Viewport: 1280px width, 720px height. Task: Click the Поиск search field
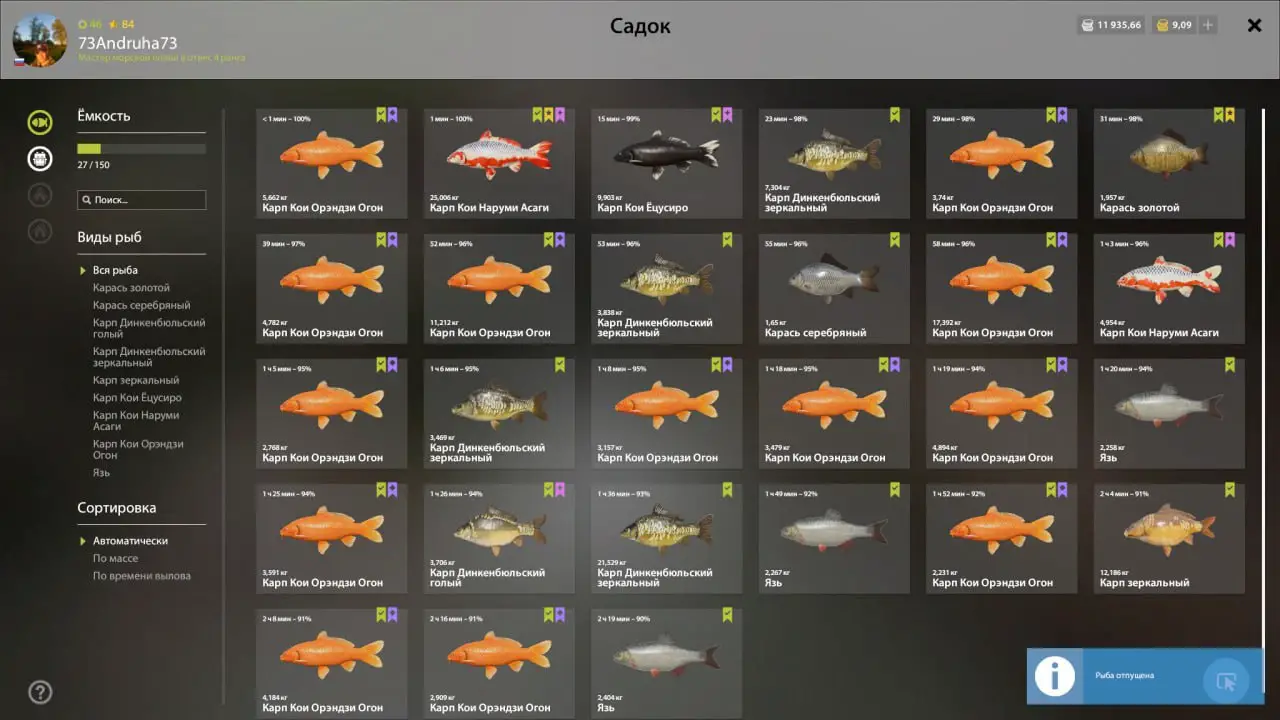coord(141,200)
